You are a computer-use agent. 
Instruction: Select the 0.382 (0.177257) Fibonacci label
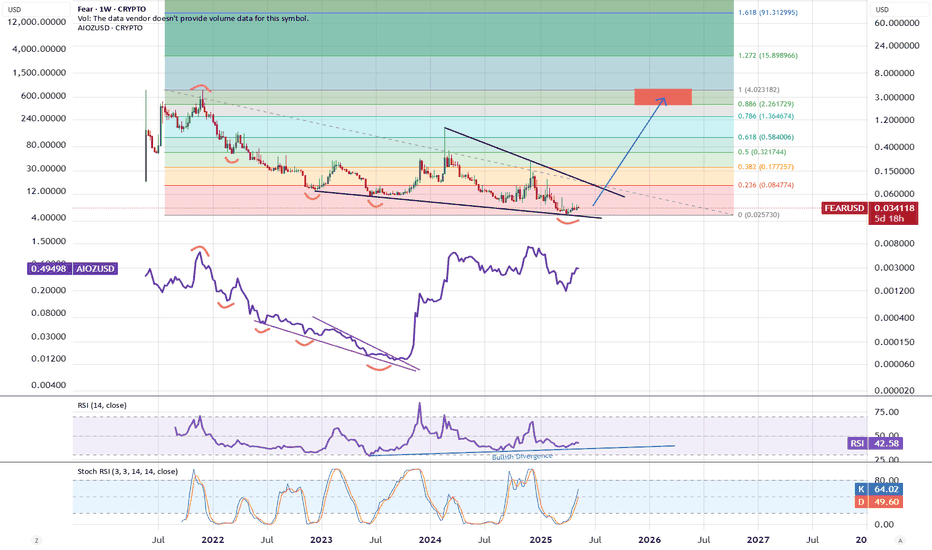click(x=766, y=167)
